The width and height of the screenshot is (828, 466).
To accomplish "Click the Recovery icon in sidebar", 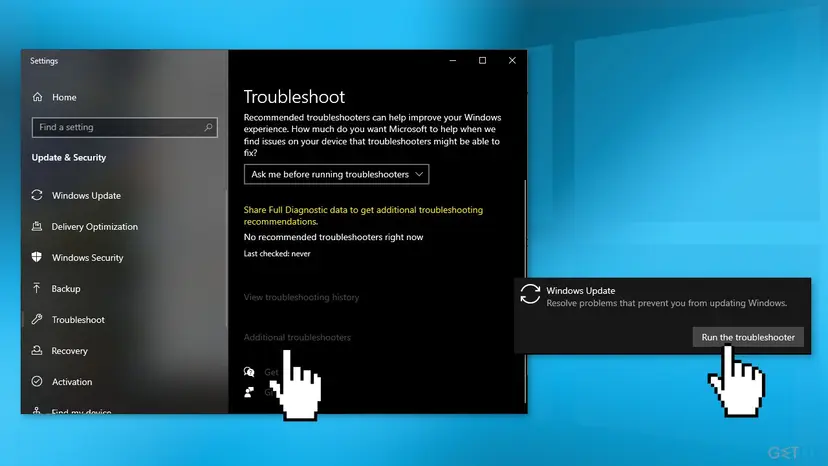I will 37,350.
